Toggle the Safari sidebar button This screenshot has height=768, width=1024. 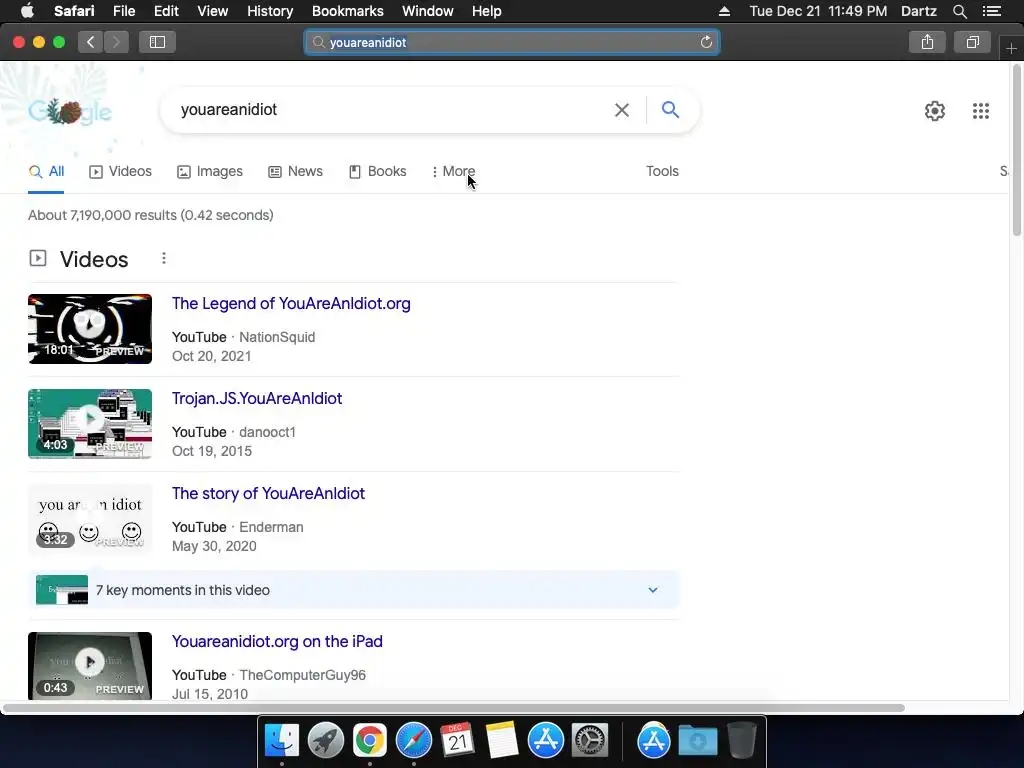coord(157,42)
